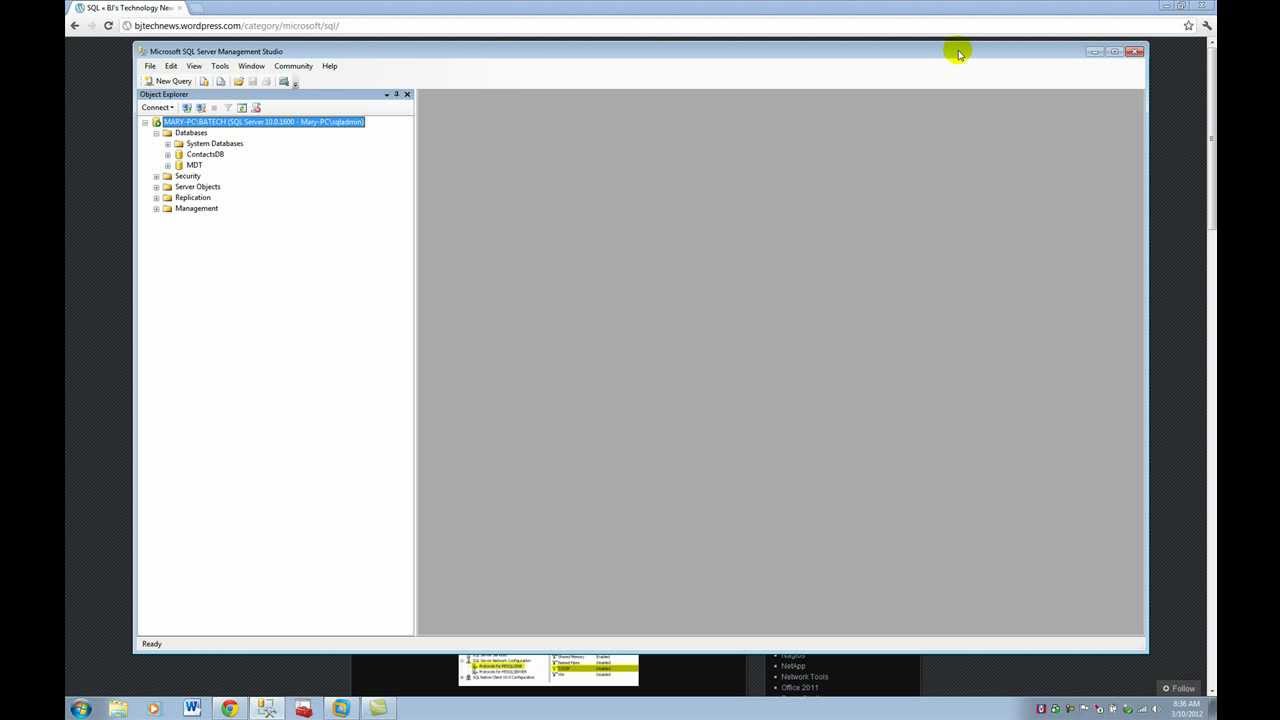This screenshot has width=1280, height=720.
Task: Open the Help menu
Action: pyautogui.click(x=330, y=66)
